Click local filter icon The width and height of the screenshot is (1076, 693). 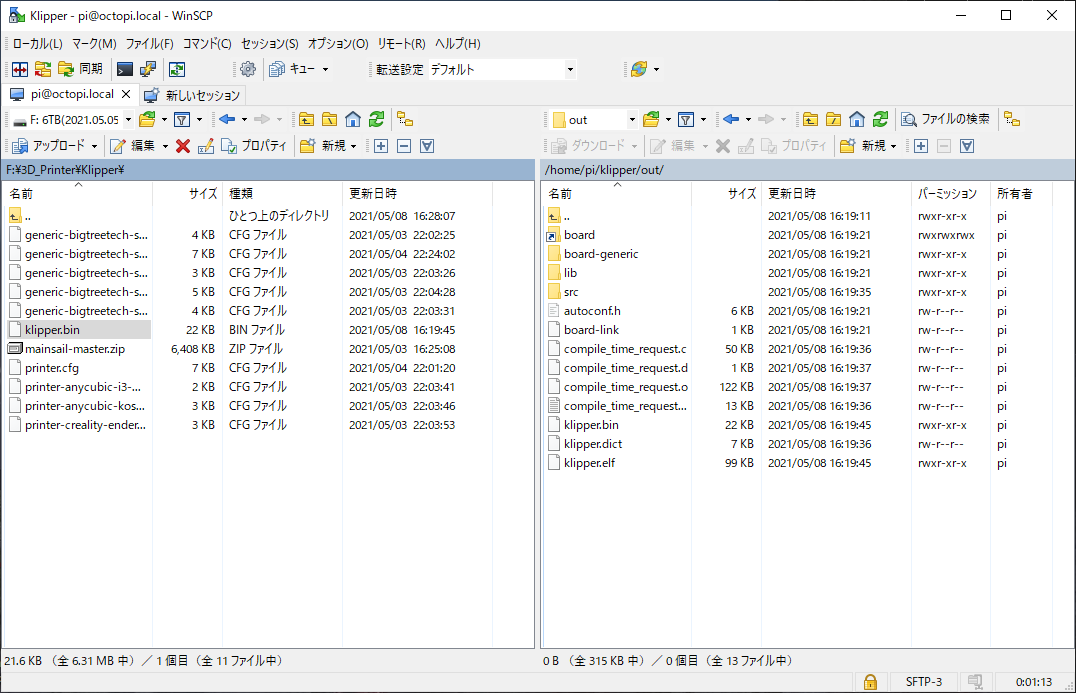pyautogui.click(x=182, y=120)
